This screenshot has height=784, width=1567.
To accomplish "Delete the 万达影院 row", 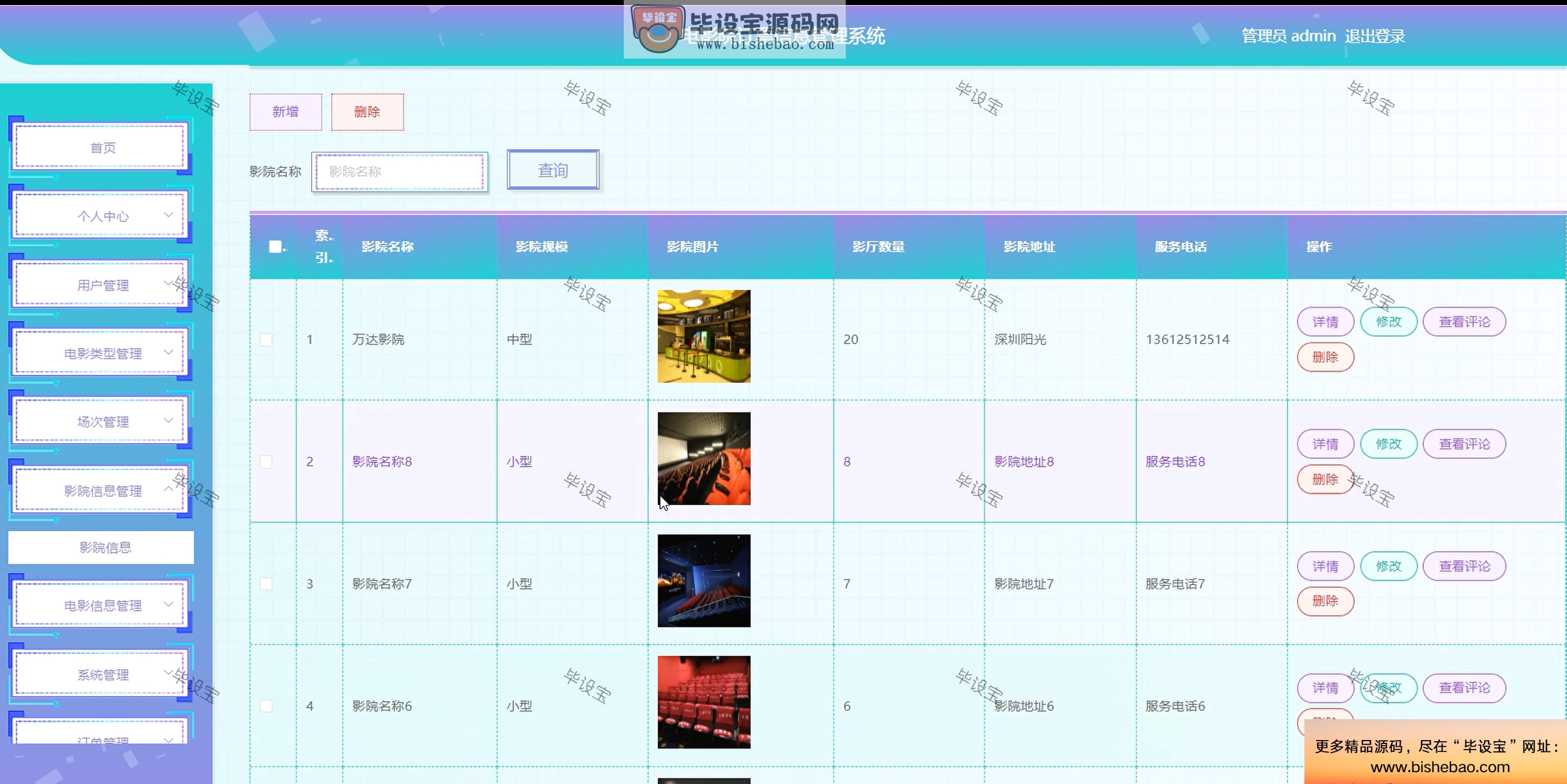I will point(1325,357).
